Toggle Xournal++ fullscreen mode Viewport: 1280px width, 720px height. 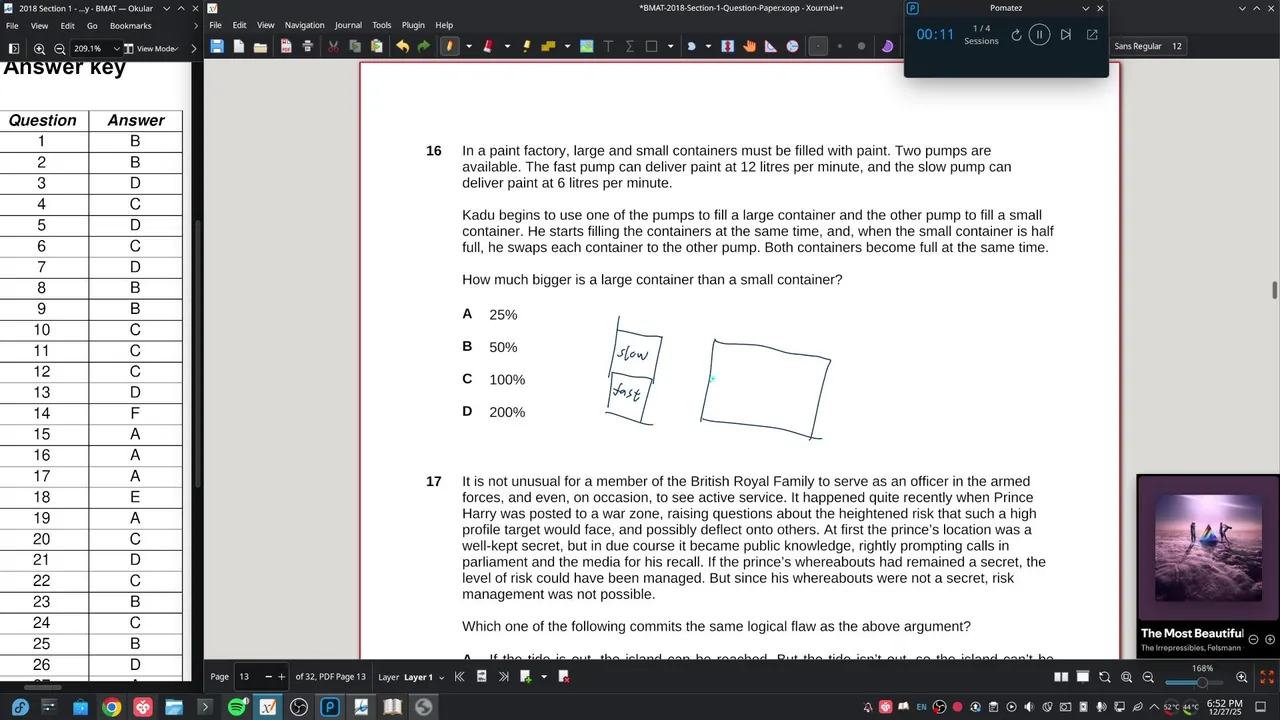click(x=1267, y=677)
